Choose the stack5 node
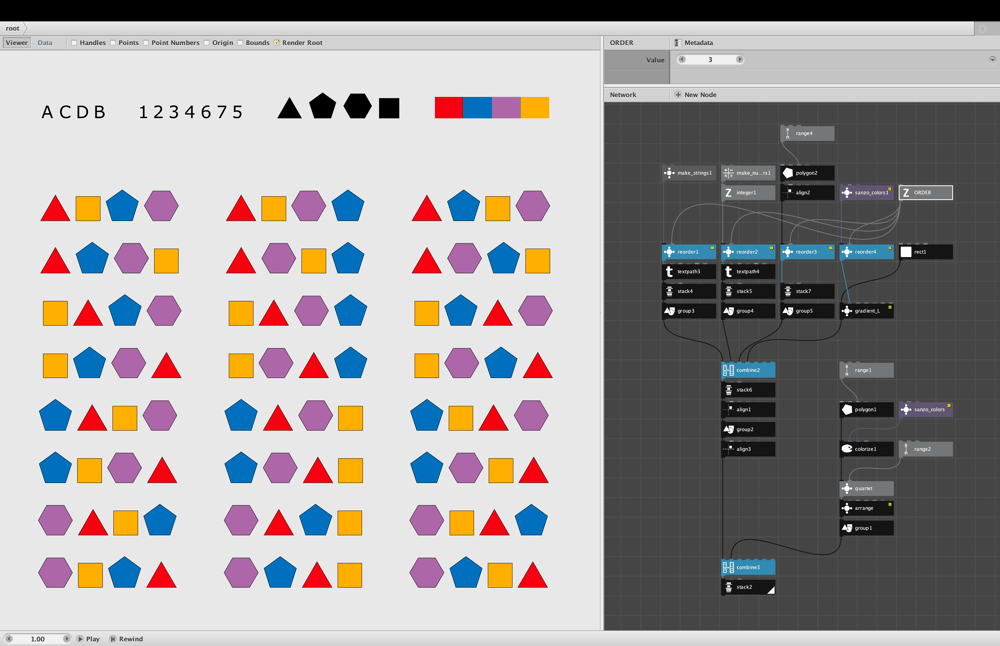 point(748,291)
